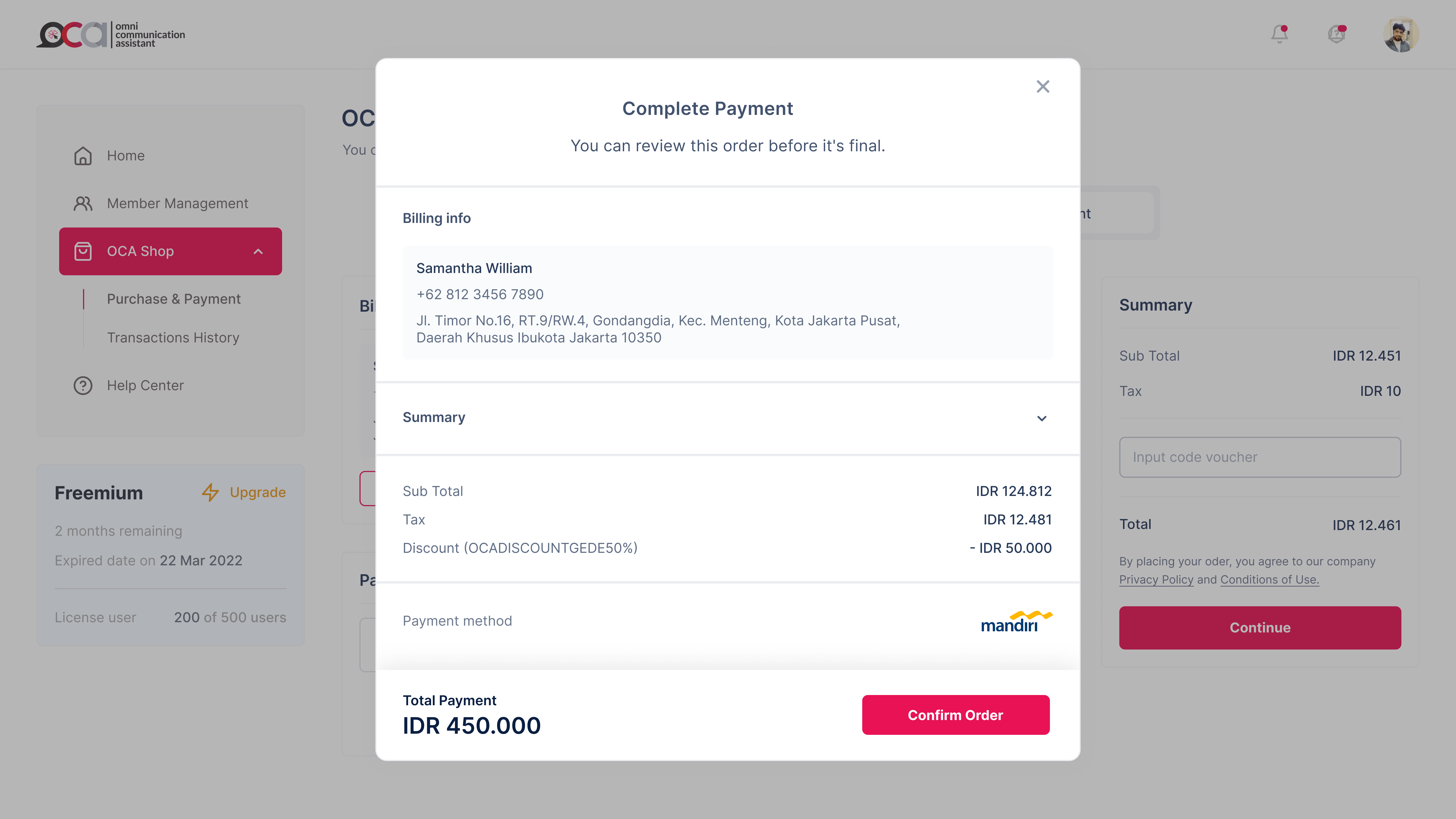Expand the Summary section chevron
Viewport: 1456px width, 819px height.
tap(1041, 418)
